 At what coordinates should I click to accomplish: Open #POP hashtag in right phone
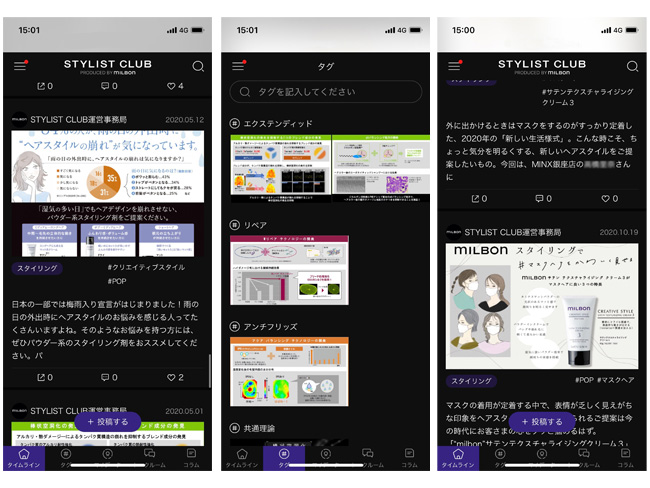[x=585, y=380]
